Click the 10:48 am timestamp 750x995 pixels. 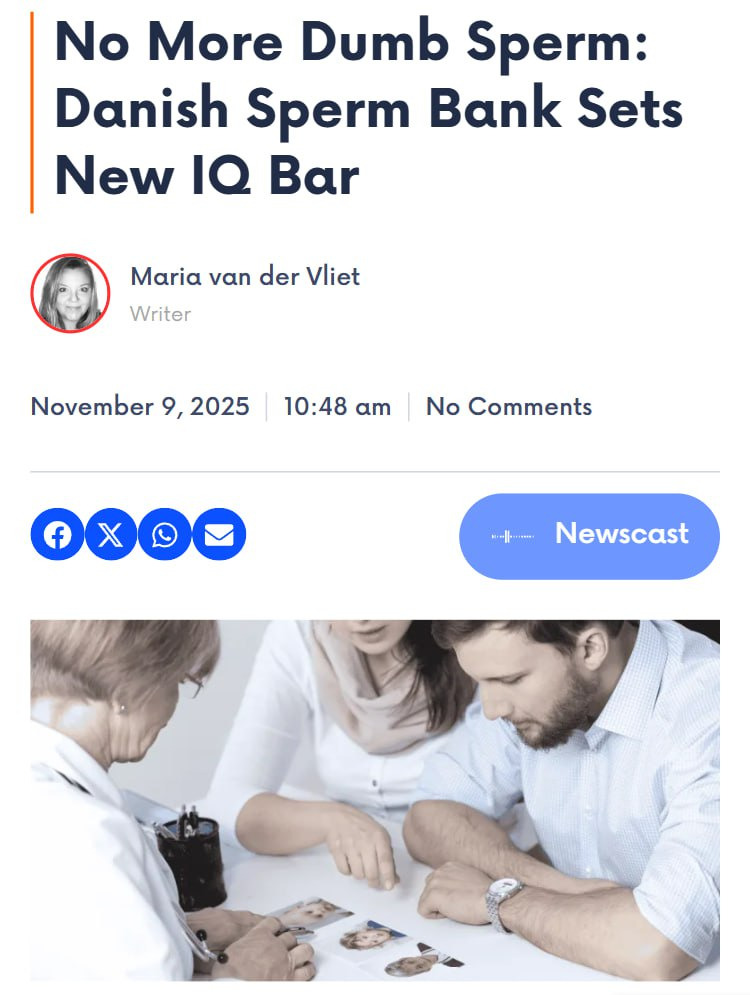click(x=338, y=407)
